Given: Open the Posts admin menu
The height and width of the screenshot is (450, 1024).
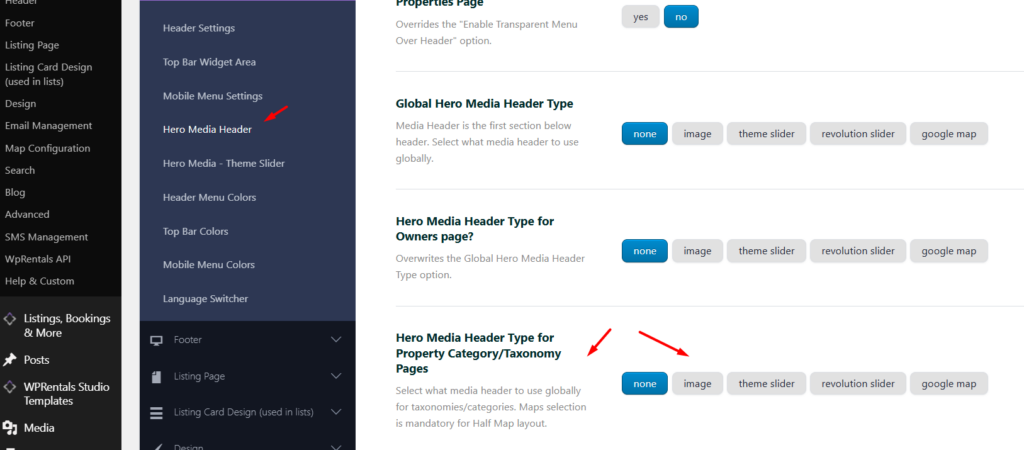Looking at the screenshot, I should tap(37, 360).
